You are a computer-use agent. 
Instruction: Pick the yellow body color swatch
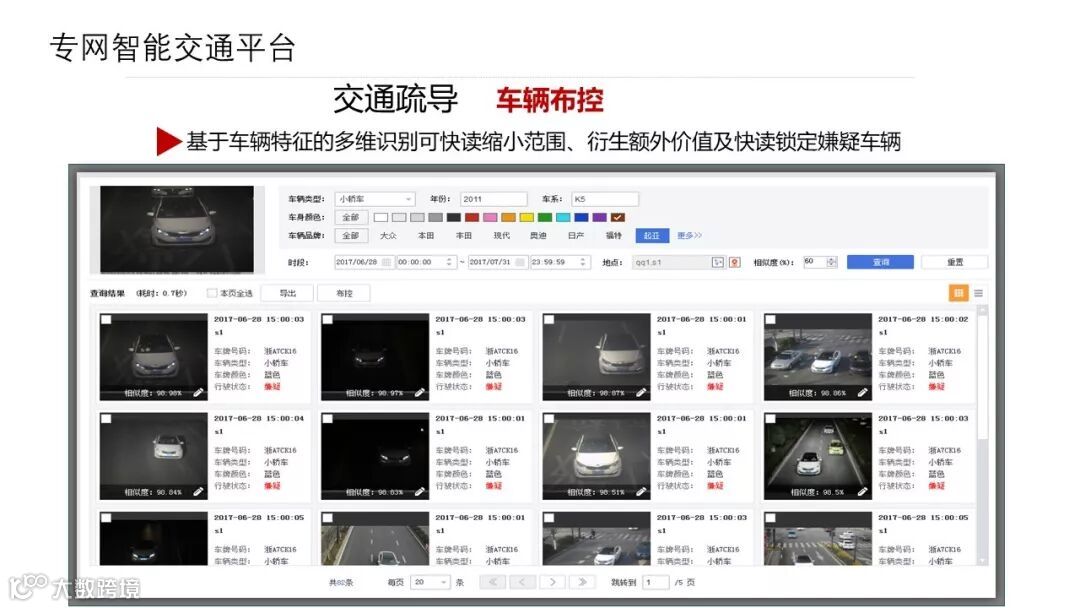pos(527,217)
